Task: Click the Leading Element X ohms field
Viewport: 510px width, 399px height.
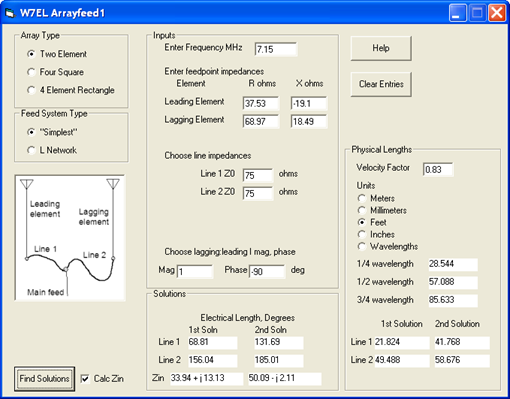Action: click(309, 103)
